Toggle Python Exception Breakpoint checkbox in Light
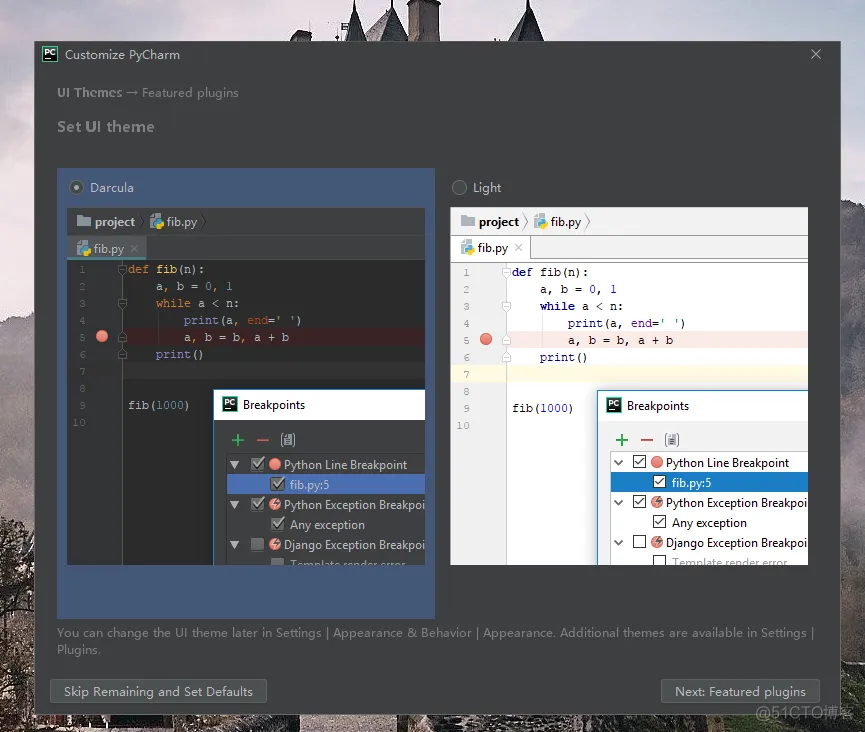 639,501
